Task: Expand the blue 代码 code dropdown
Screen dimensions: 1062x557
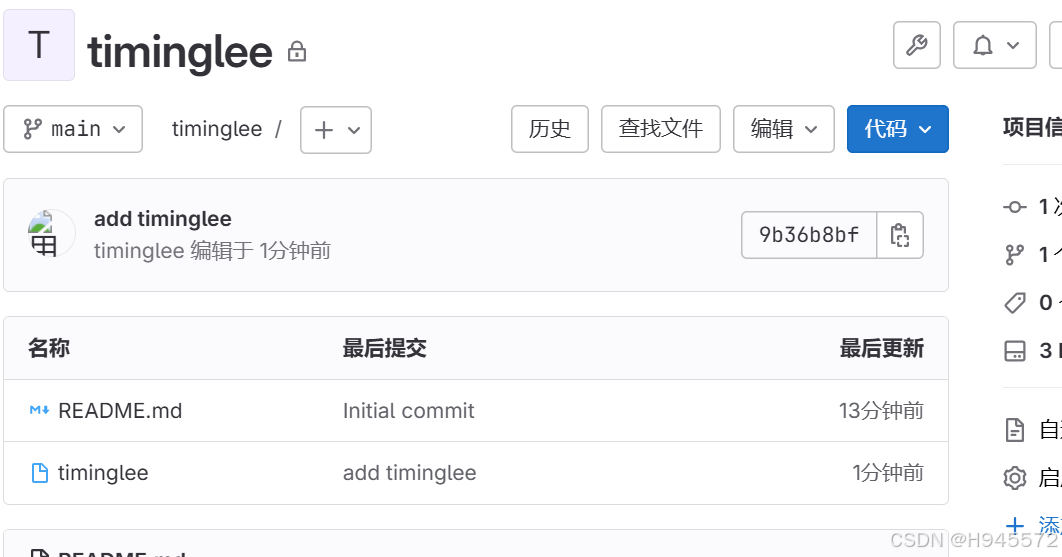Action: pyautogui.click(x=897, y=129)
